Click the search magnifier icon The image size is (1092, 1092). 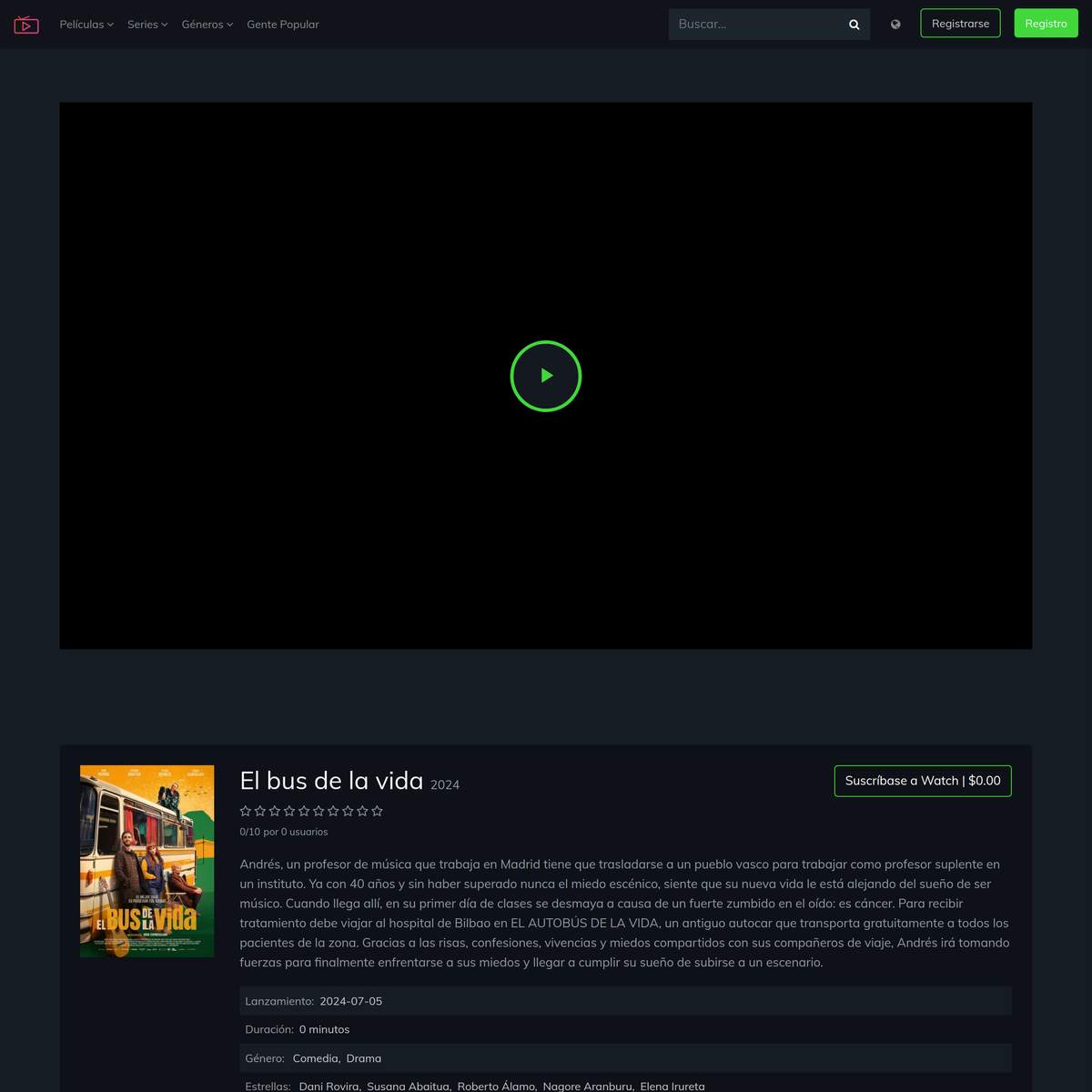pyautogui.click(x=854, y=25)
